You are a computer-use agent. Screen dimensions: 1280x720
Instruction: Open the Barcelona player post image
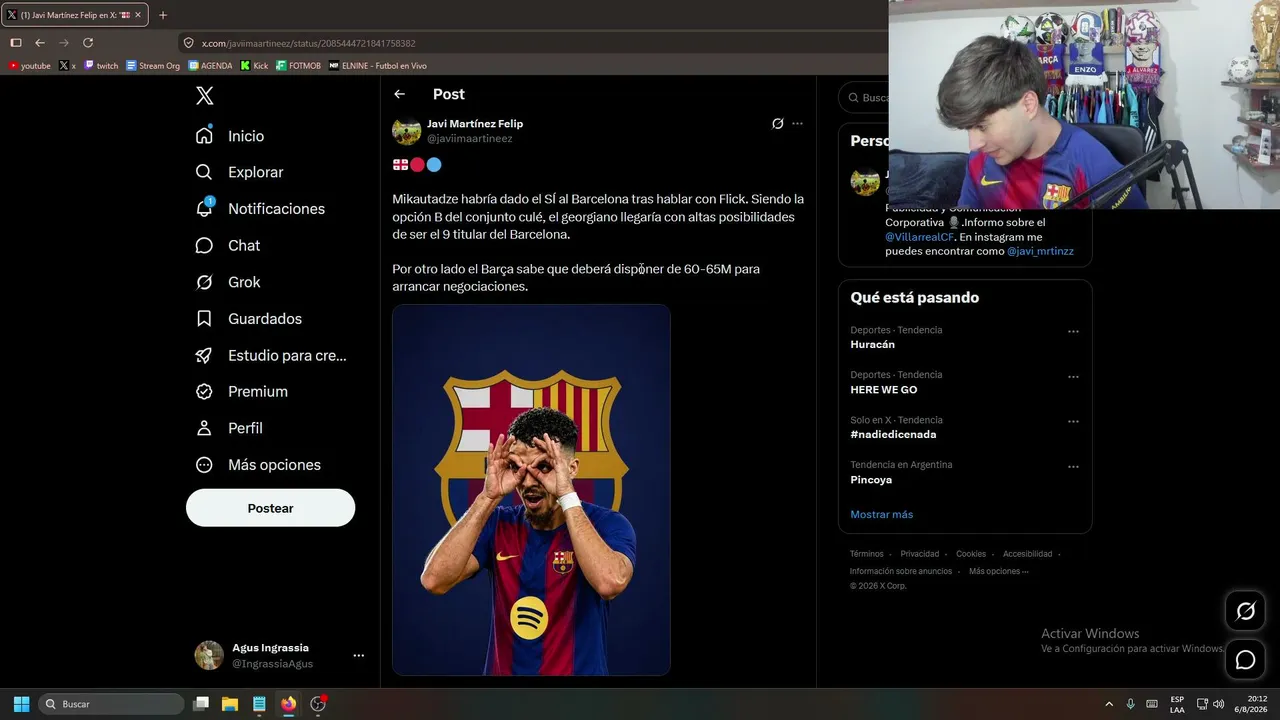(x=531, y=490)
